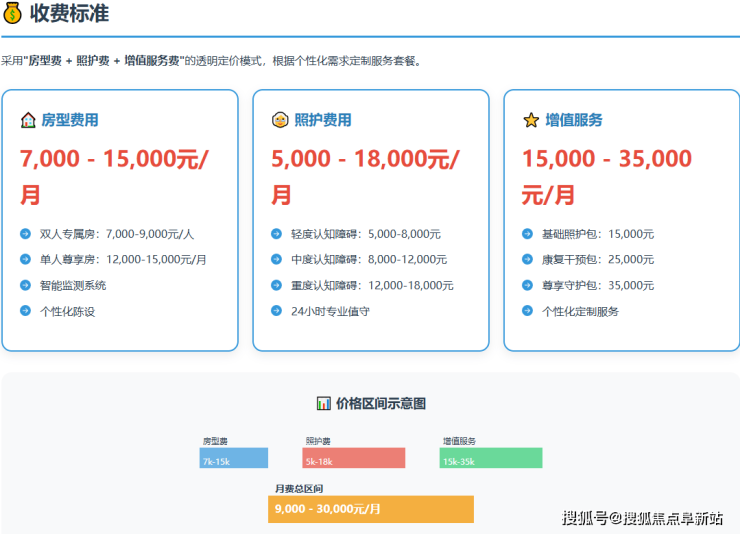Click the green 15k-35k value-added bar

(x=490, y=458)
